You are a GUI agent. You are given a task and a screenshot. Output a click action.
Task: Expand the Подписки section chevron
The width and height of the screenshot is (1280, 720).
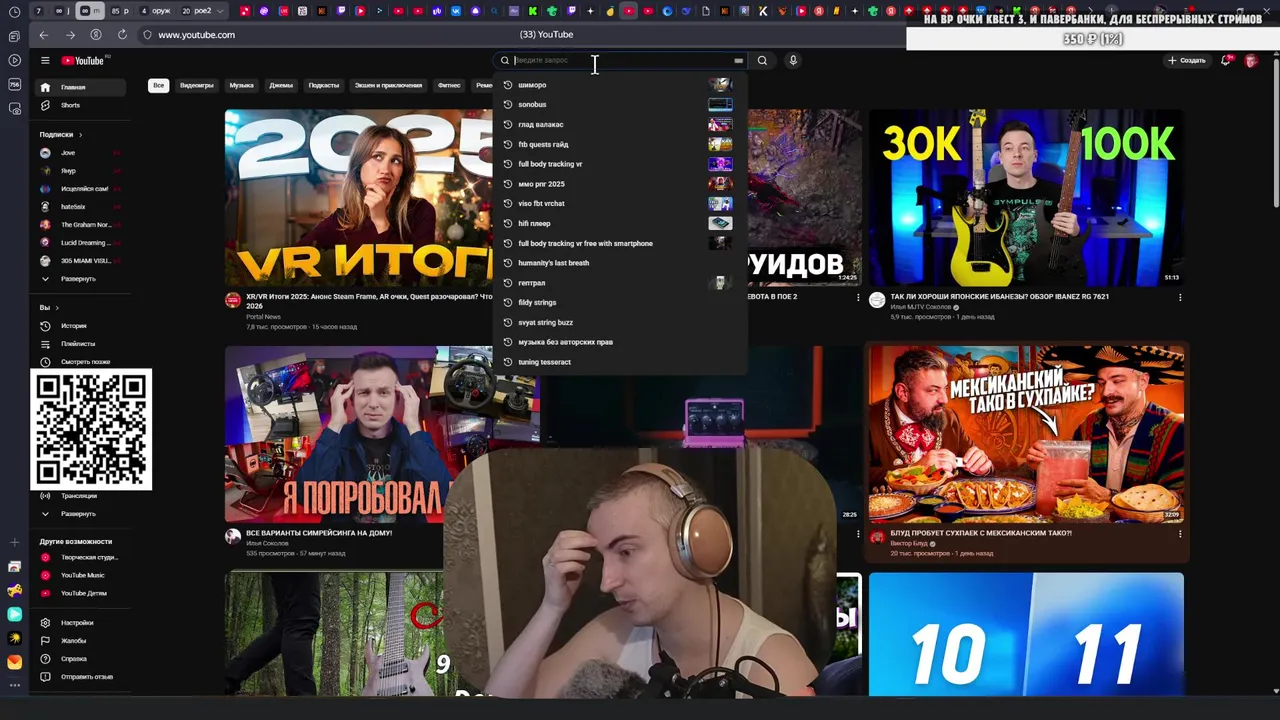pyautogui.click(x=80, y=135)
